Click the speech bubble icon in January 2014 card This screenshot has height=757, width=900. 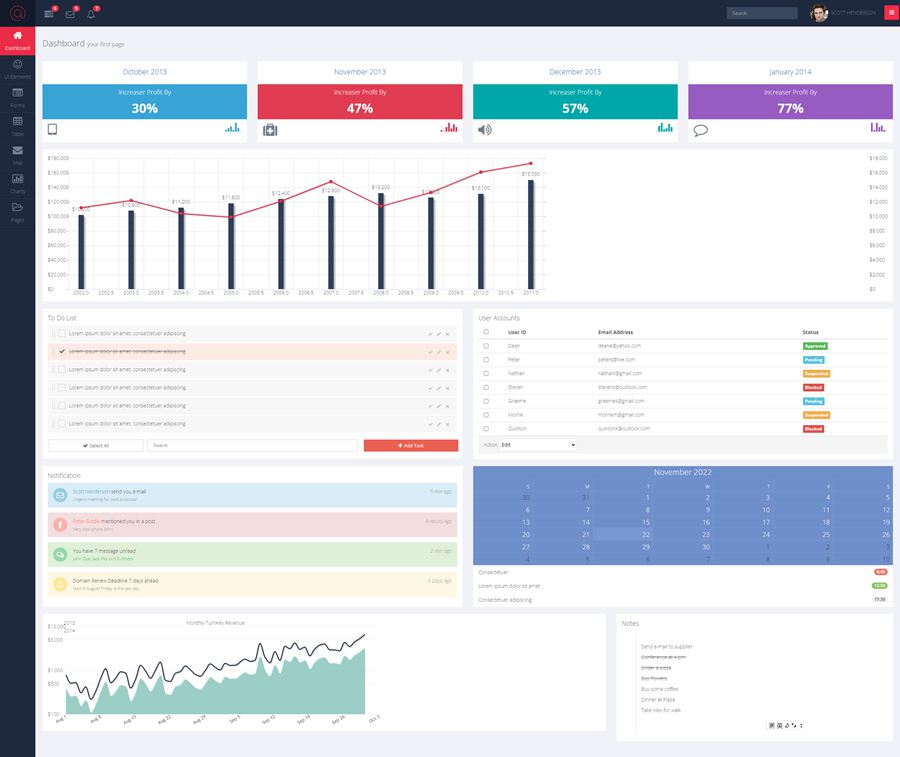pos(701,129)
